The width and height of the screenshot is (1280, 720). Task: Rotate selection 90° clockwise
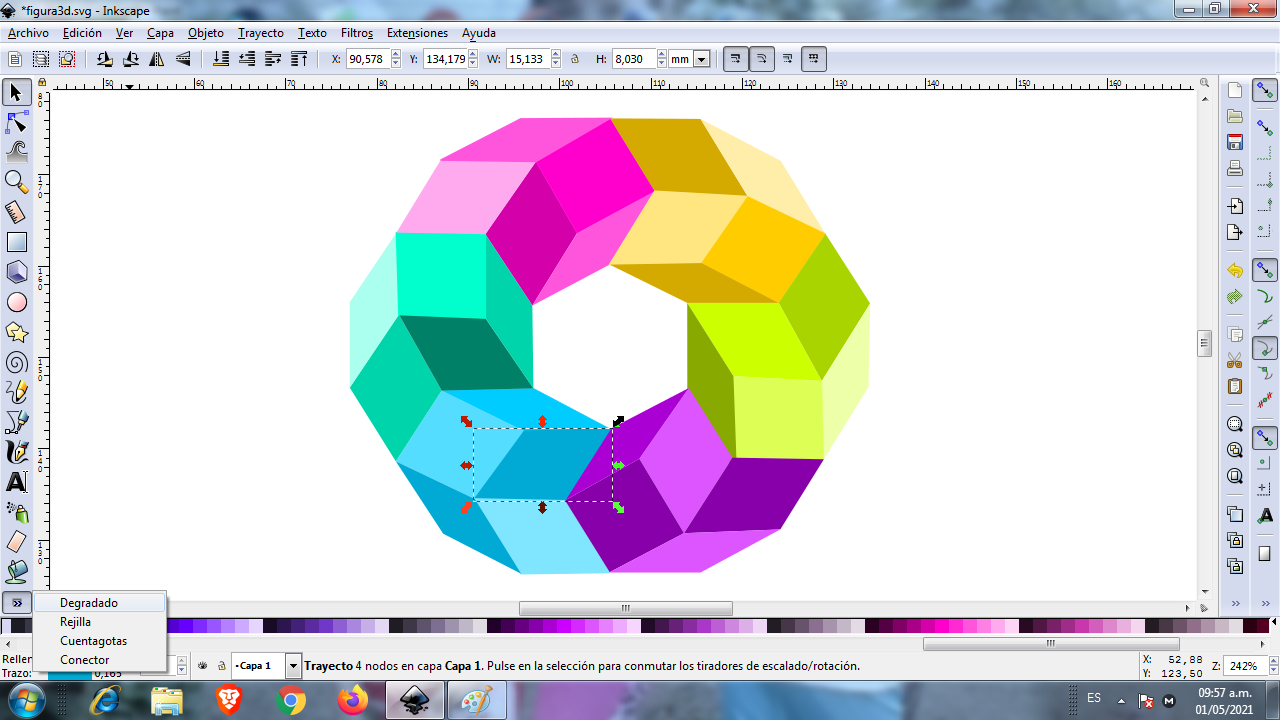coord(130,59)
